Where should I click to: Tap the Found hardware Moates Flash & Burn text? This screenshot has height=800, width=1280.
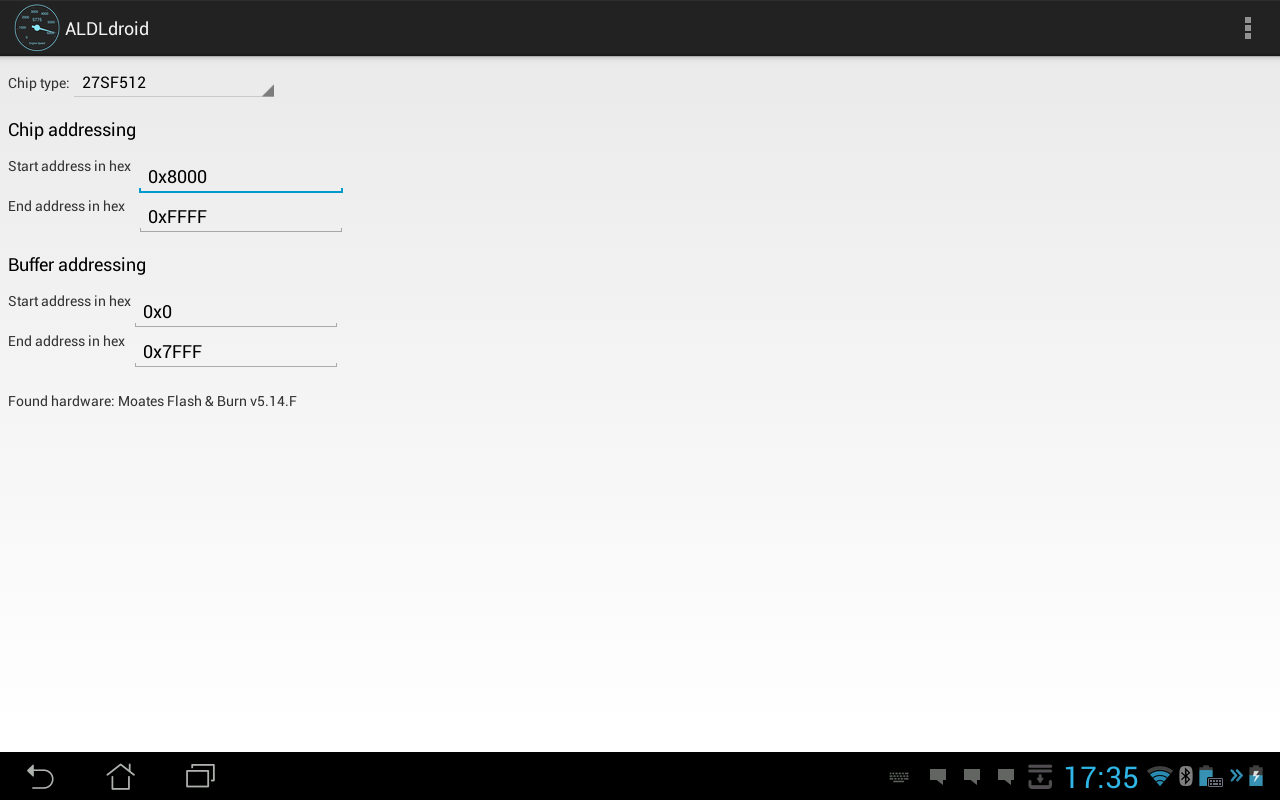coord(152,401)
